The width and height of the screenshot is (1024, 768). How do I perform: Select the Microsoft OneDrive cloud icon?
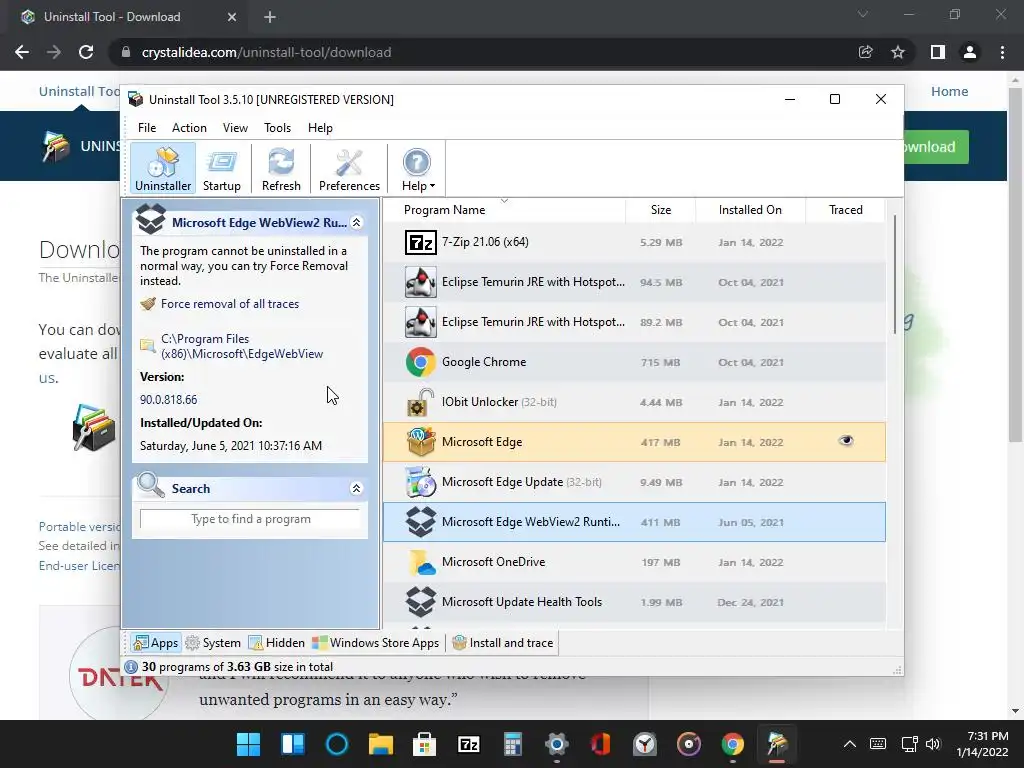pyautogui.click(x=421, y=562)
